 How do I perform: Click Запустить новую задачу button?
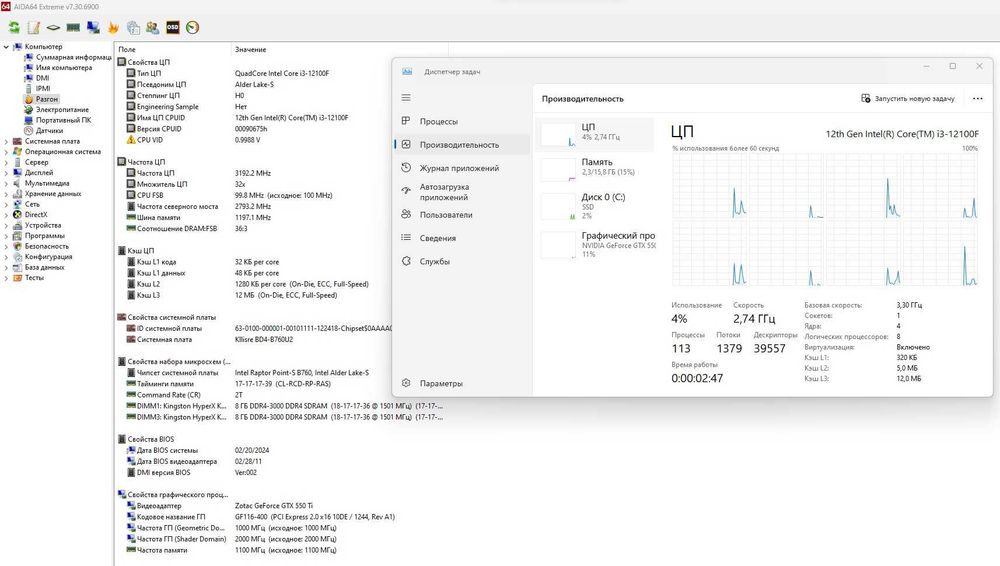click(908, 98)
